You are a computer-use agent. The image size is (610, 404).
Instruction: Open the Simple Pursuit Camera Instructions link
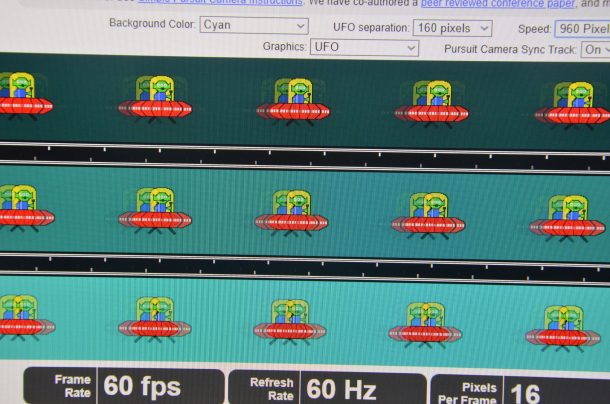point(220,2)
